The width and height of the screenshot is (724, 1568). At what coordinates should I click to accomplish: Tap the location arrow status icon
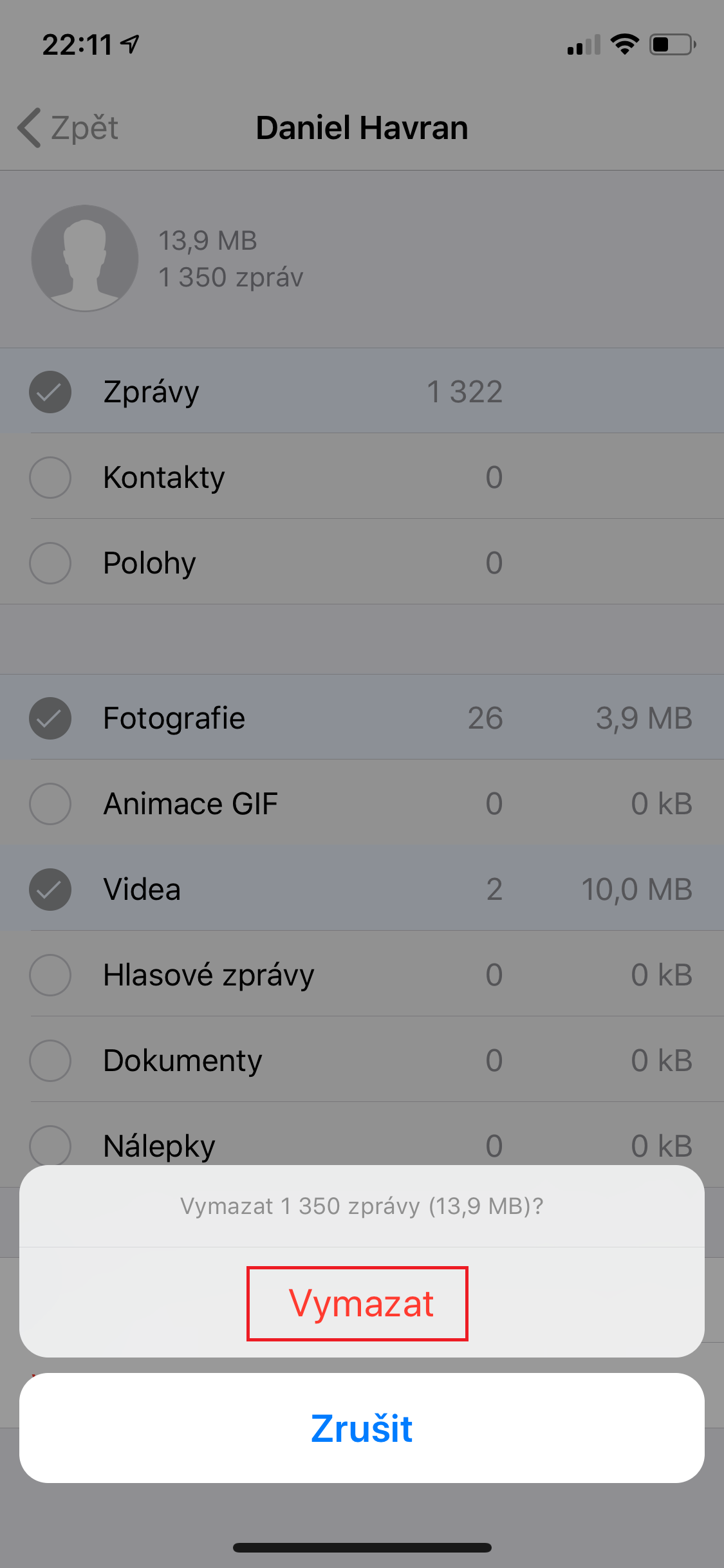pyautogui.click(x=131, y=44)
